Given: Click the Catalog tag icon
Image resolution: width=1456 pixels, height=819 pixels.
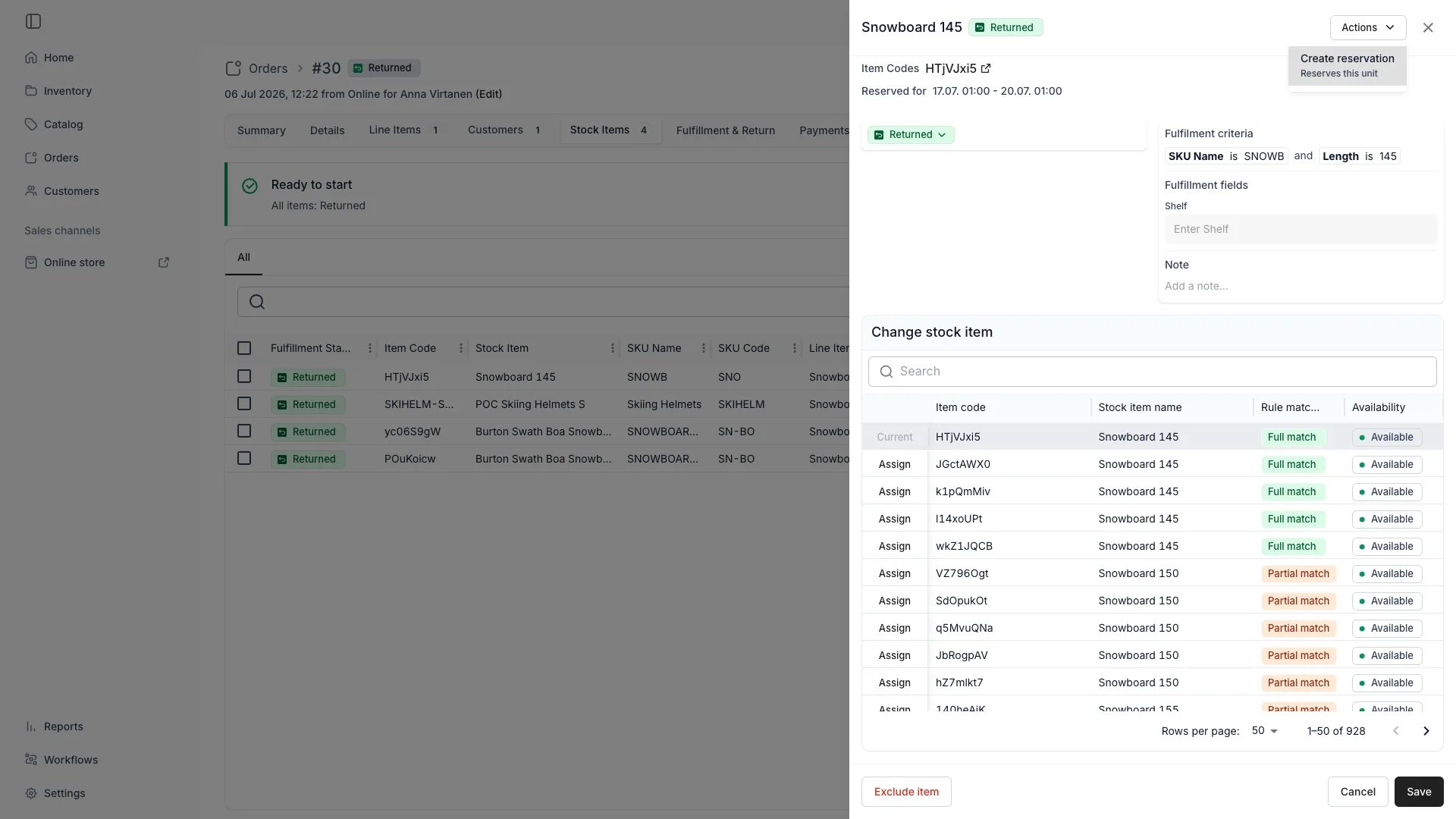Looking at the screenshot, I should 31,124.
